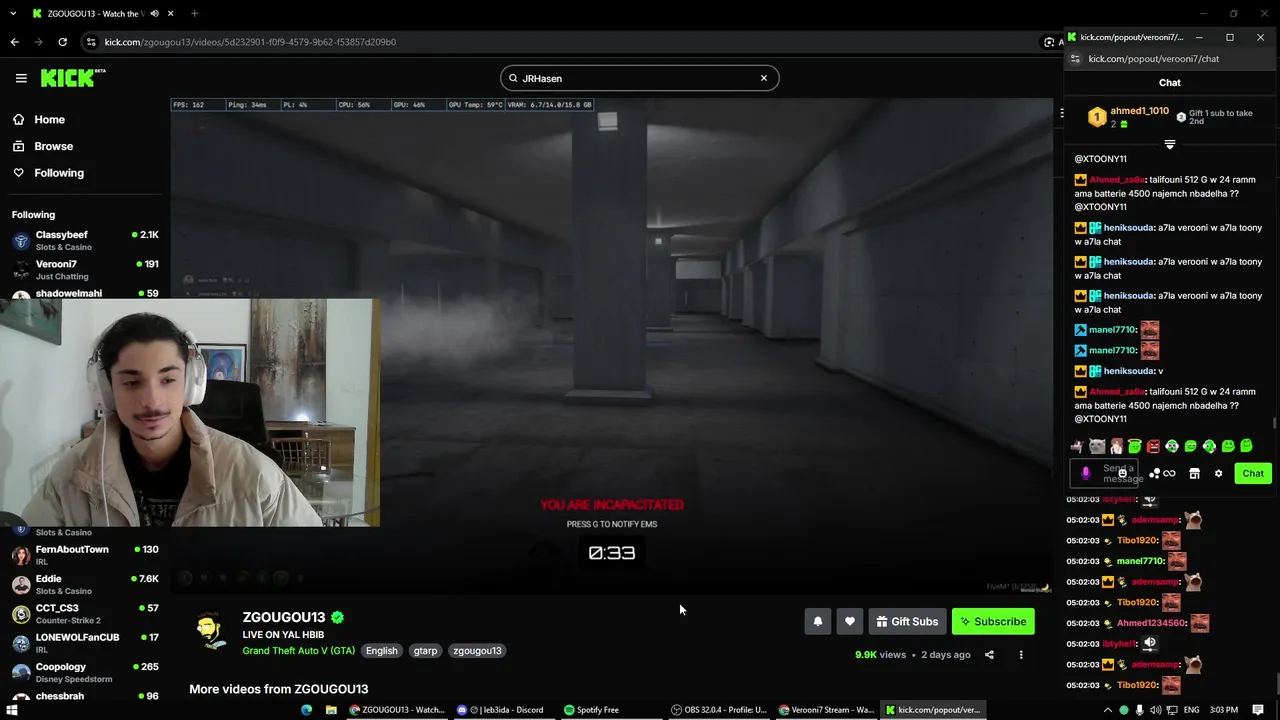
Task: Open File Explorer from taskbar
Action: [331, 710]
